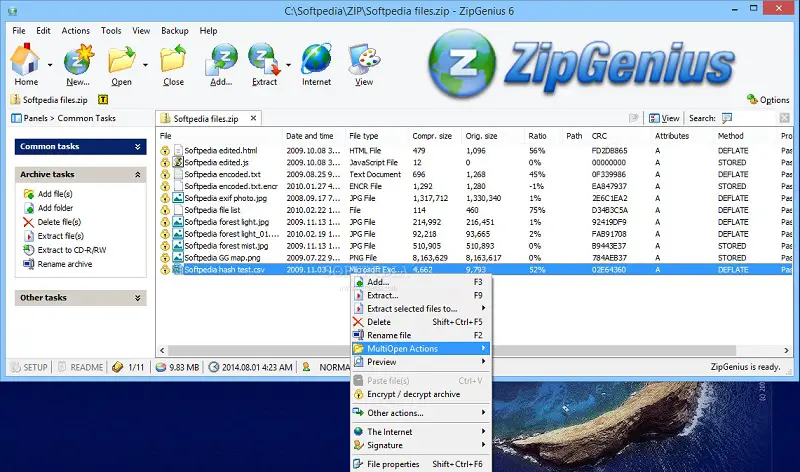Click Extract to CD-R/RW task
The height and width of the screenshot is (472, 800).
pos(65,250)
